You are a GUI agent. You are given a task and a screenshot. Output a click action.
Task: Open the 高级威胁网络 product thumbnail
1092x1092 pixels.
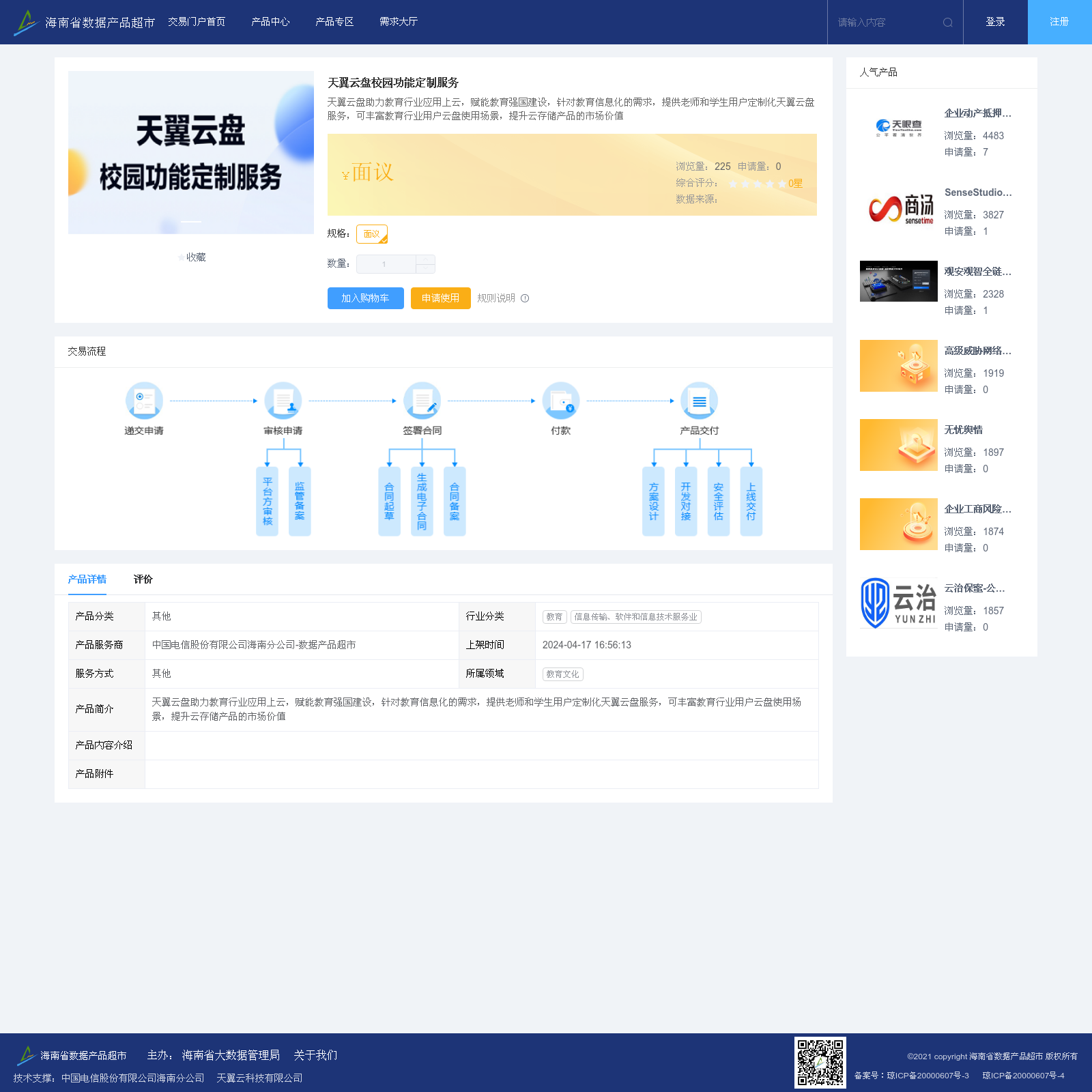click(x=898, y=366)
